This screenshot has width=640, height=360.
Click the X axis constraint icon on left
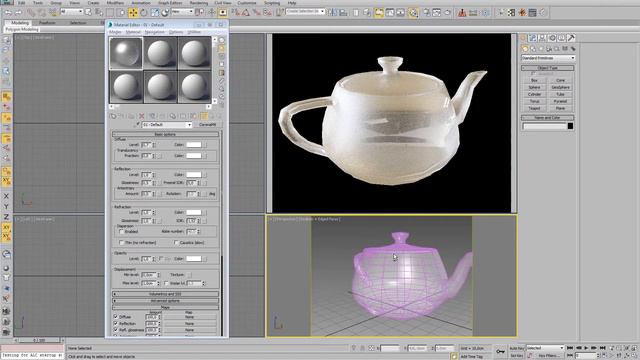click(x=6, y=196)
